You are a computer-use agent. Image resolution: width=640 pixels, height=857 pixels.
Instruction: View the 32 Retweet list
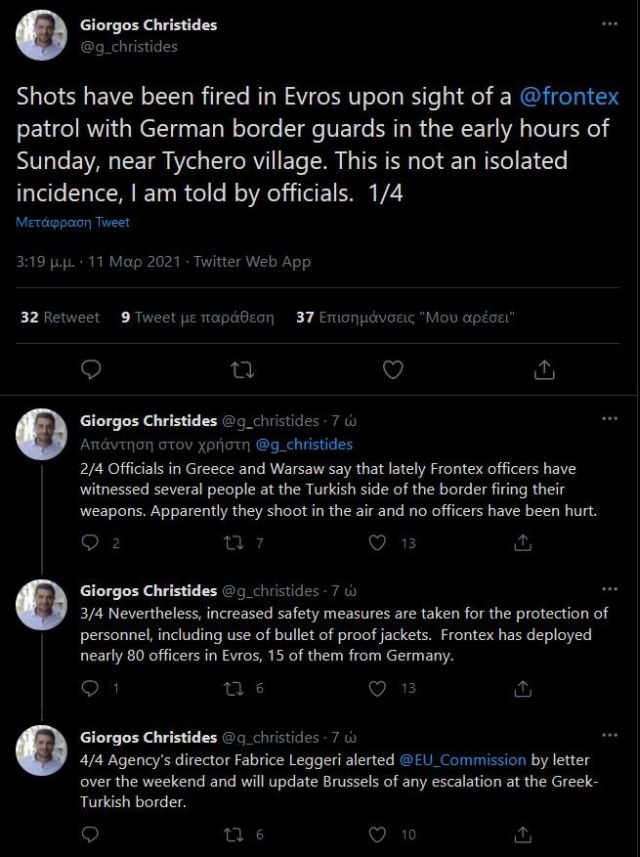(60, 317)
